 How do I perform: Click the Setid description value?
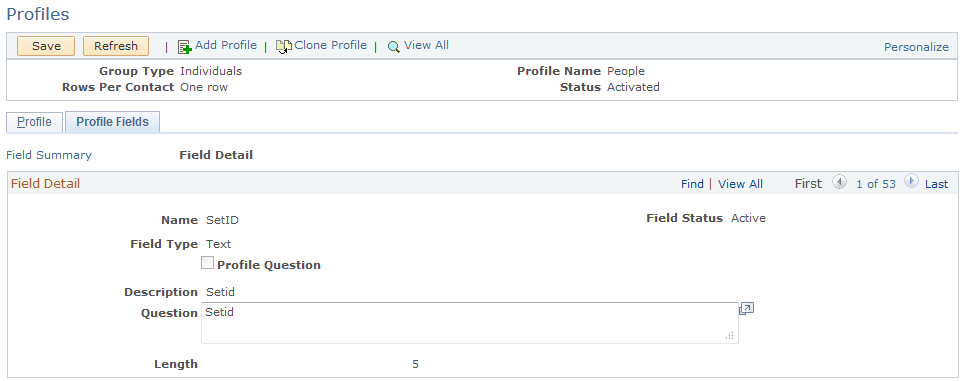pyautogui.click(x=220, y=292)
